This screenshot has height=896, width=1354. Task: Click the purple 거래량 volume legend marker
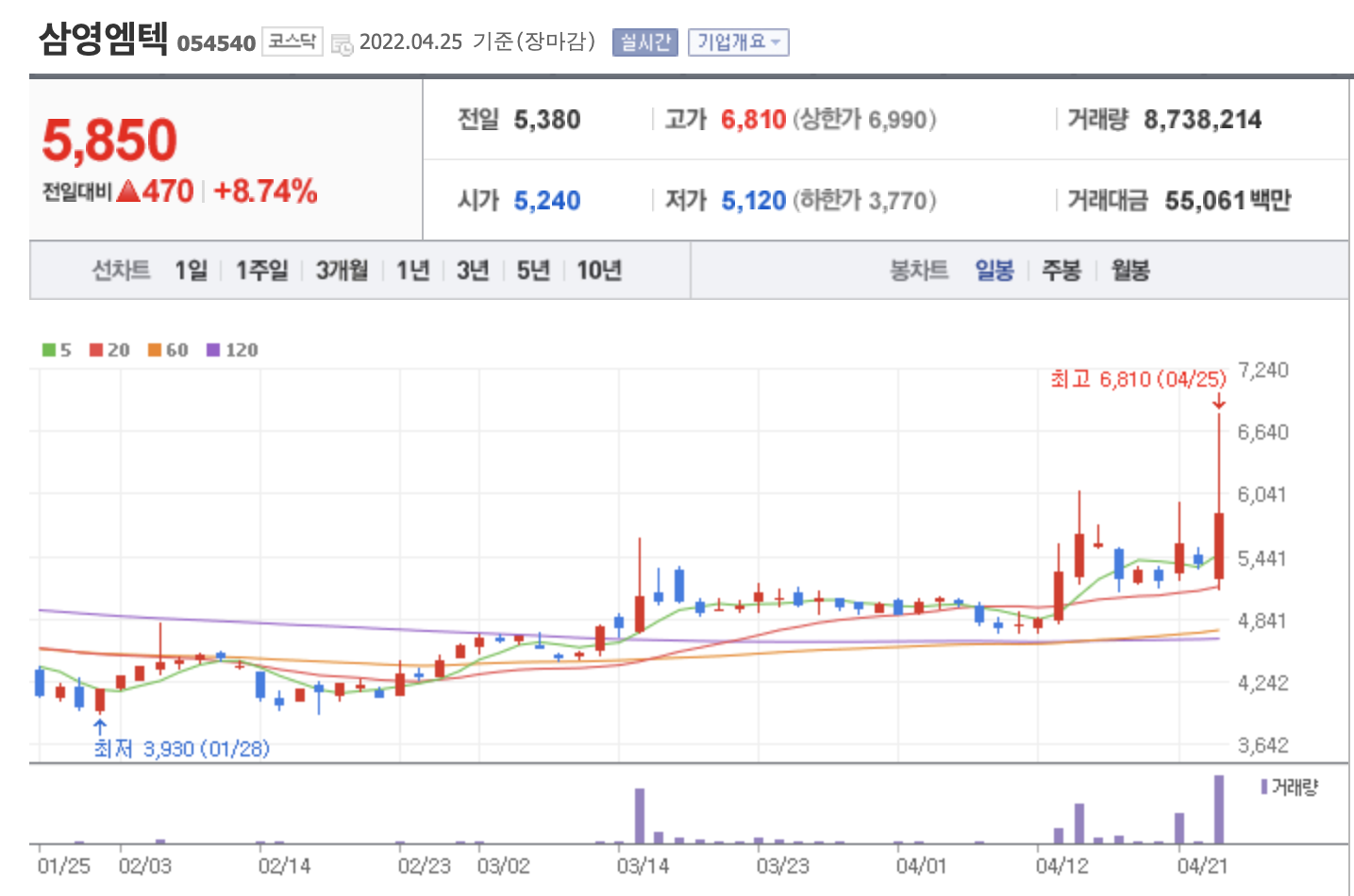(x=1263, y=787)
